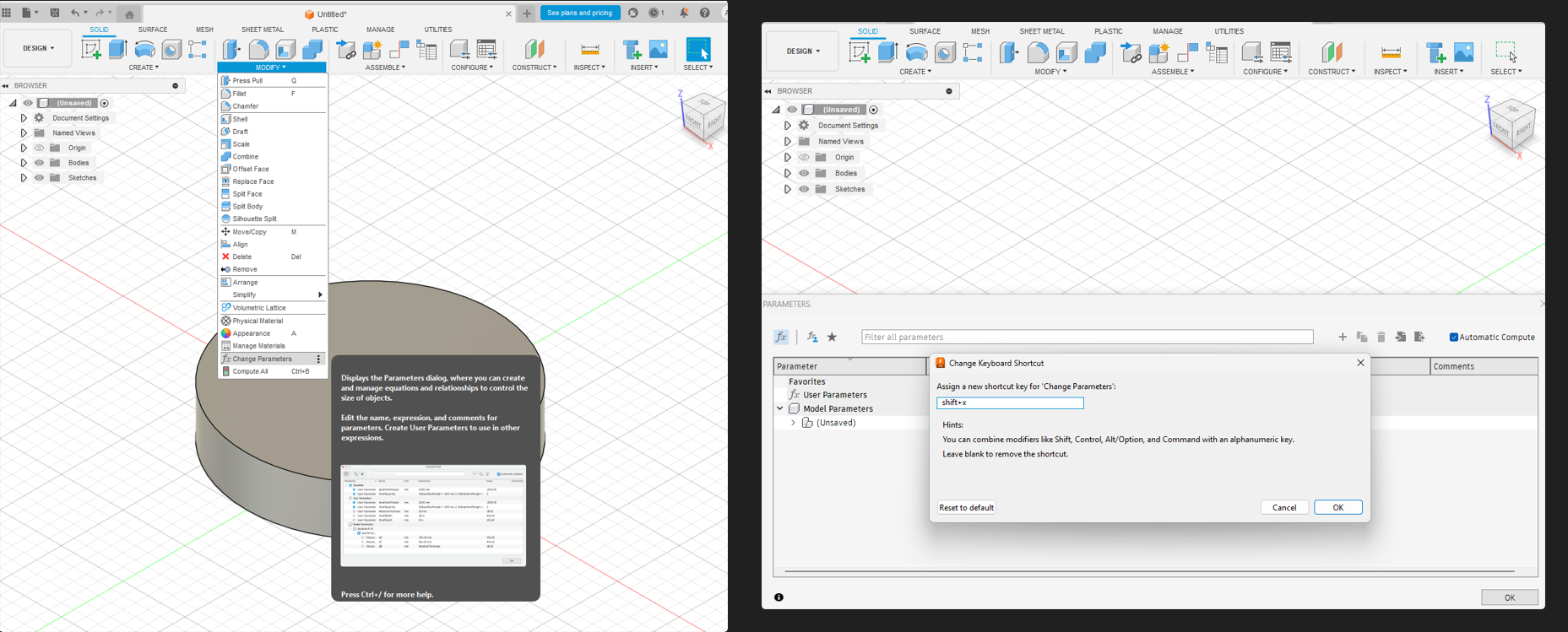The width and height of the screenshot is (1568, 632).
Task: Expand the (Unsaved) row in the Parameters table
Action: click(793, 423)
